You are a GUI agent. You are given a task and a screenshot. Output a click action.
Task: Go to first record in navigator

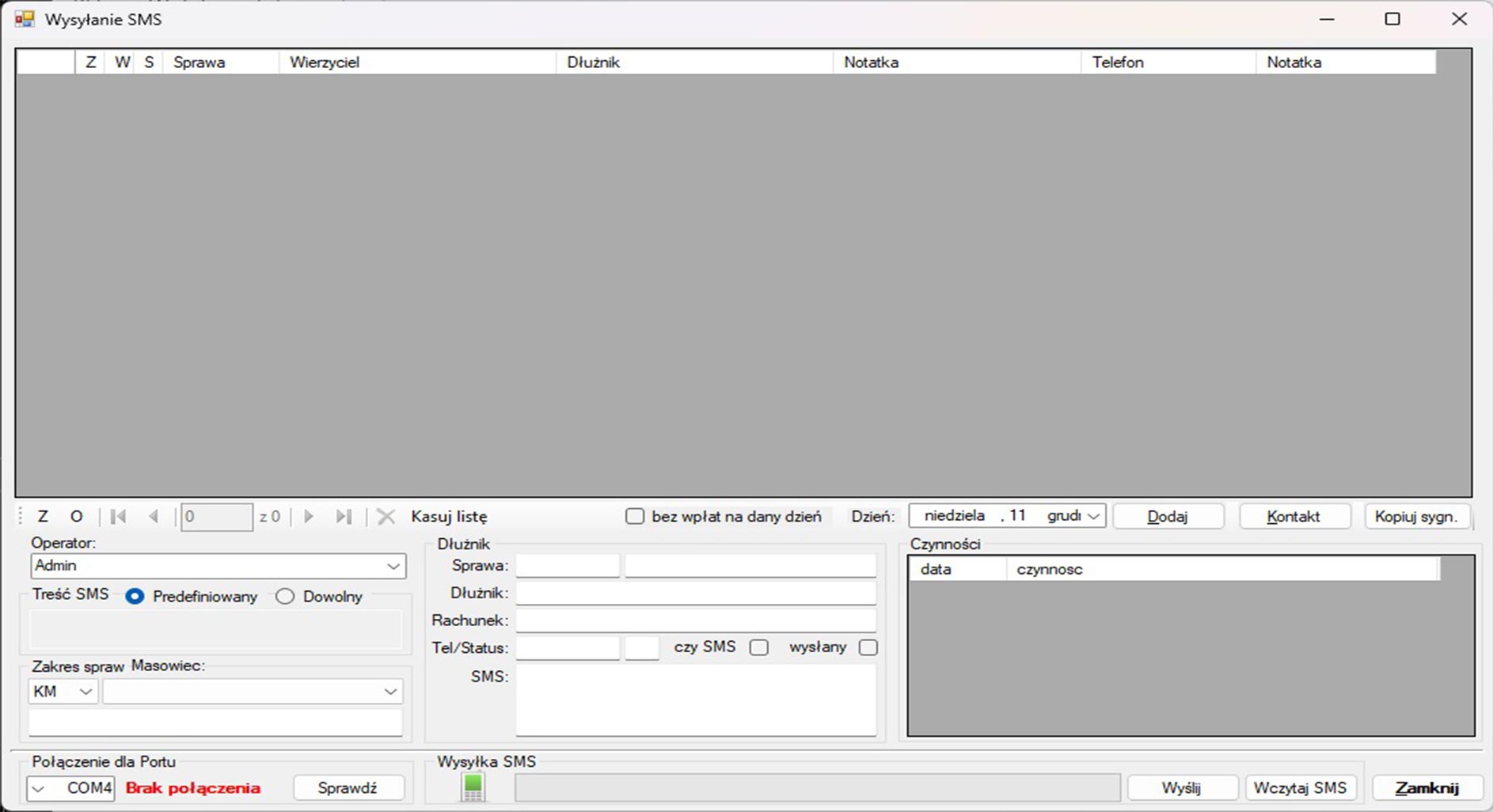click(x=118, y=517)
